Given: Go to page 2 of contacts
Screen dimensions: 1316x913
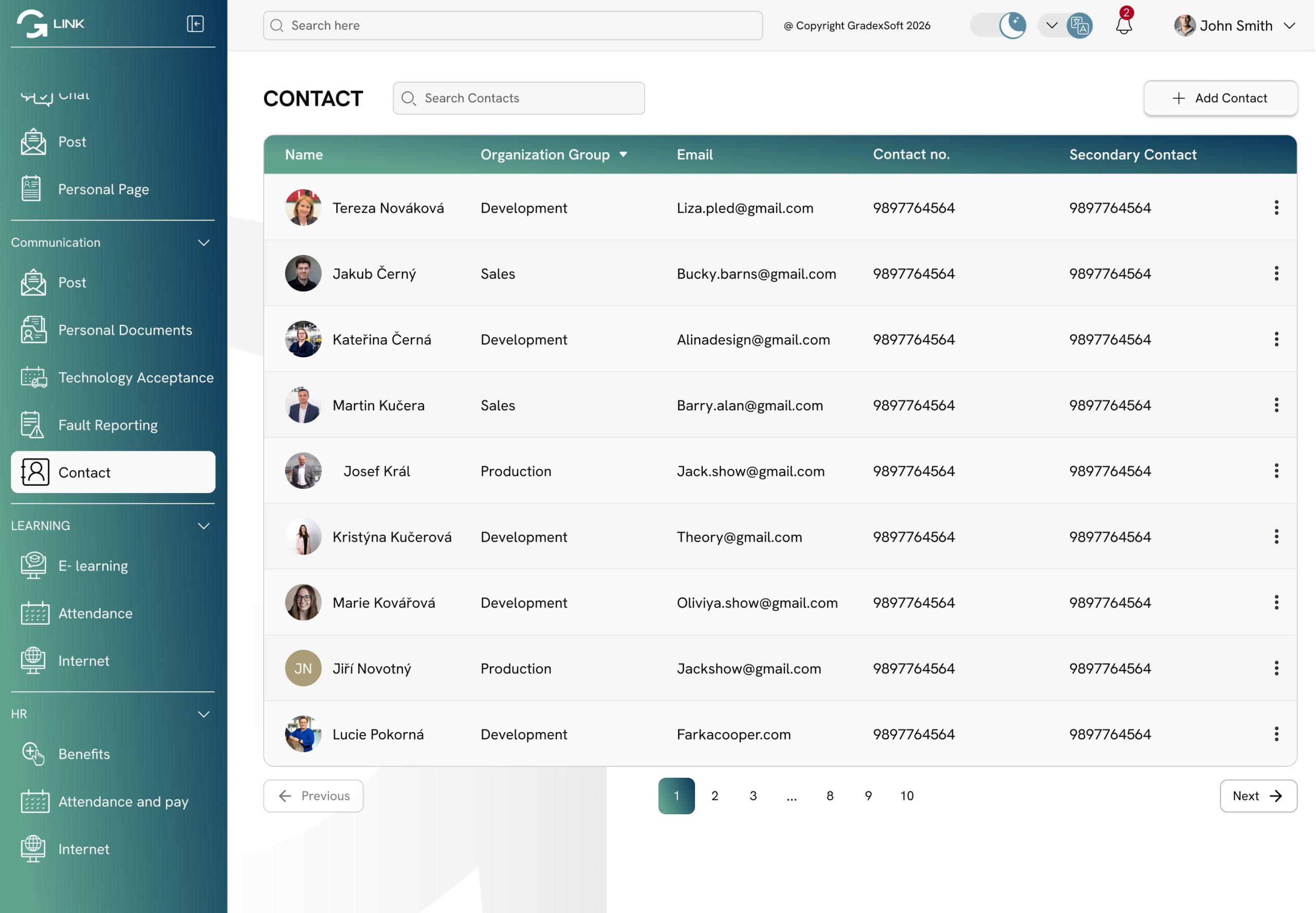Looking at the screenshot, I should coord(715,796).
